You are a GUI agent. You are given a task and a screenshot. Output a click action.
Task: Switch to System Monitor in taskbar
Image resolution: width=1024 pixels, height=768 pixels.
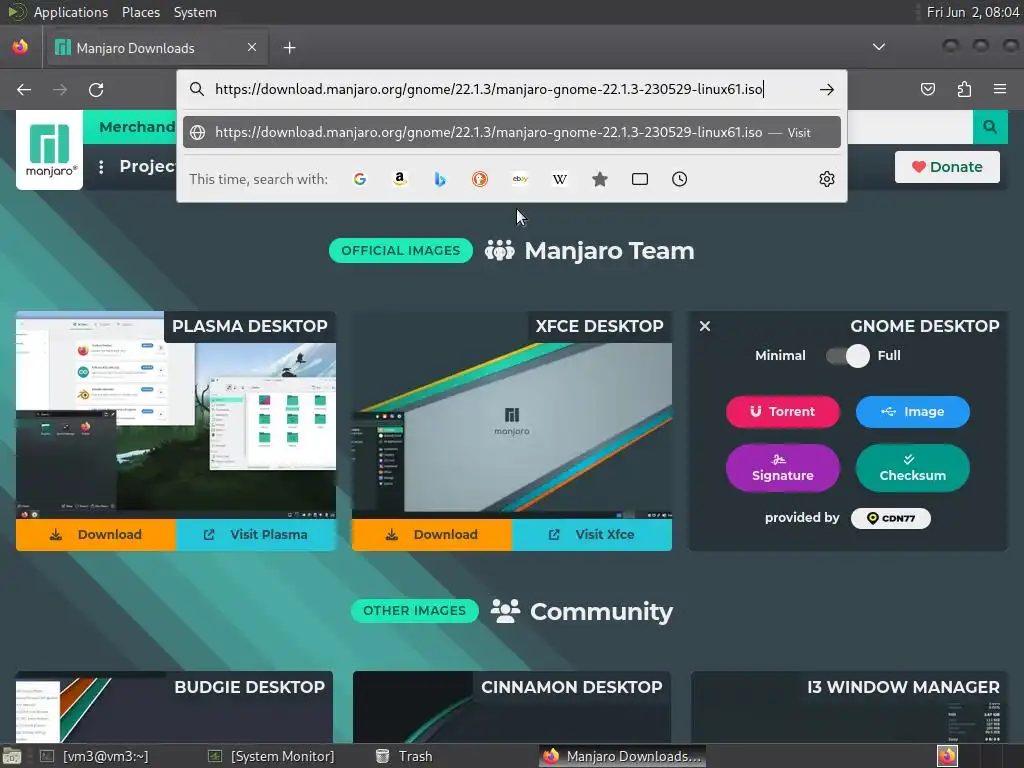[x=272, y=756]
